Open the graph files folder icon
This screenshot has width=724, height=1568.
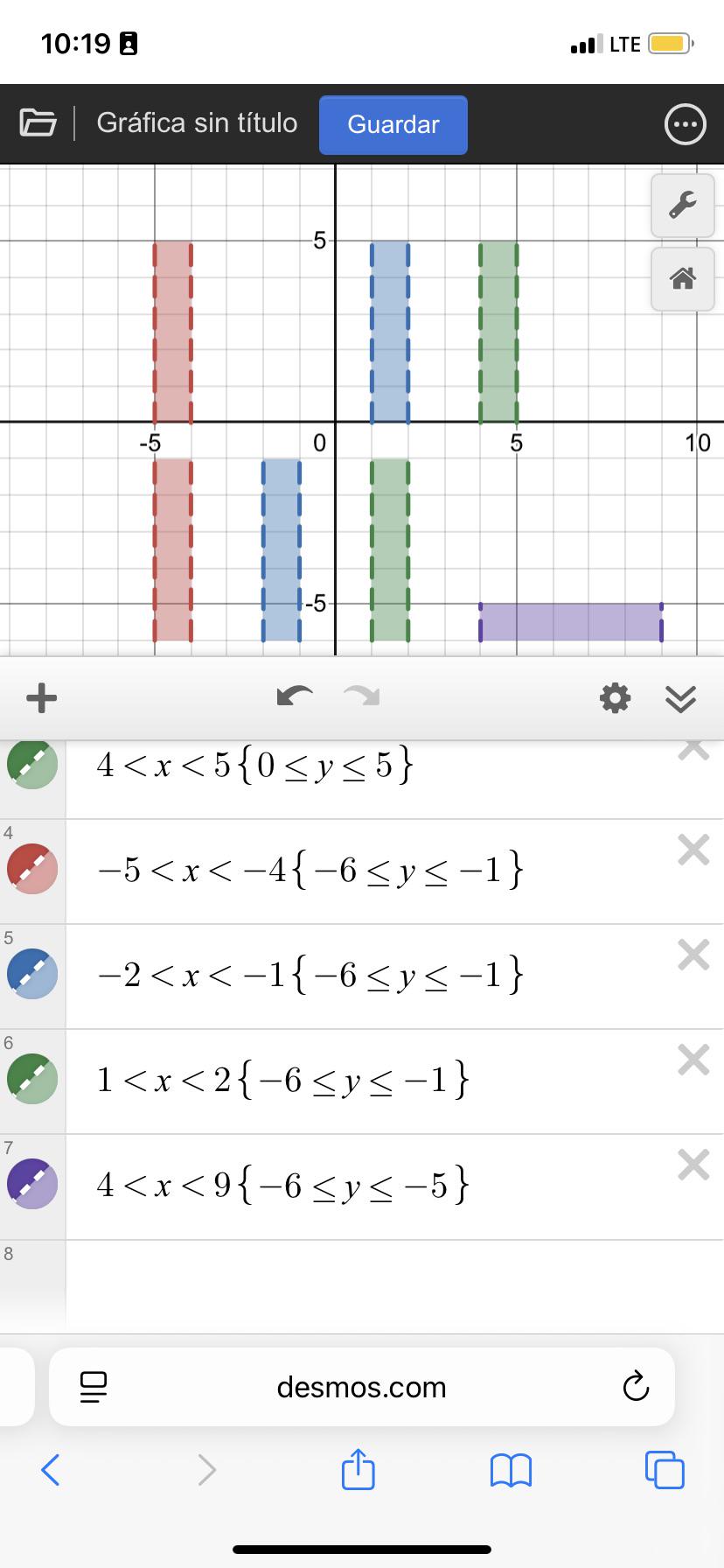[38, 122]
